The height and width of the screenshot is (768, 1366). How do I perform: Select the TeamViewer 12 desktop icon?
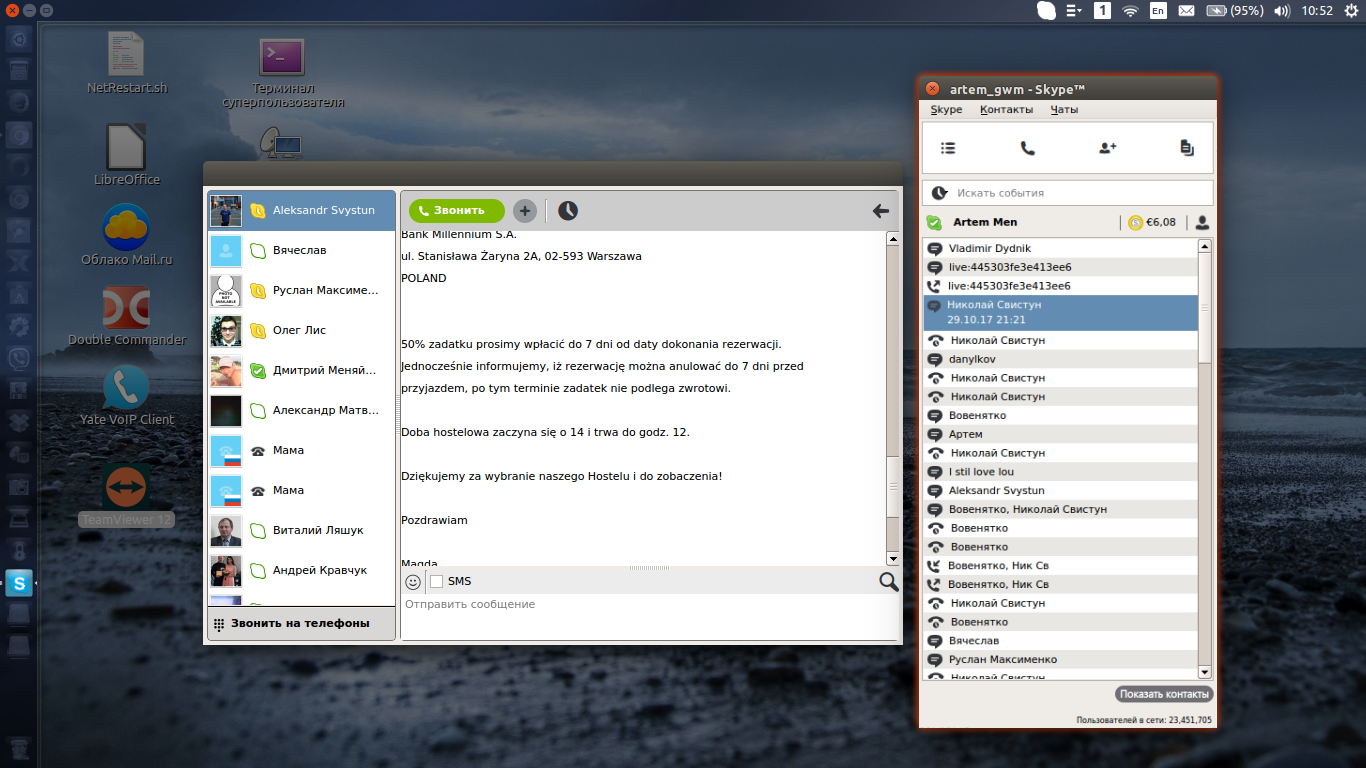(x=127, y=495)
